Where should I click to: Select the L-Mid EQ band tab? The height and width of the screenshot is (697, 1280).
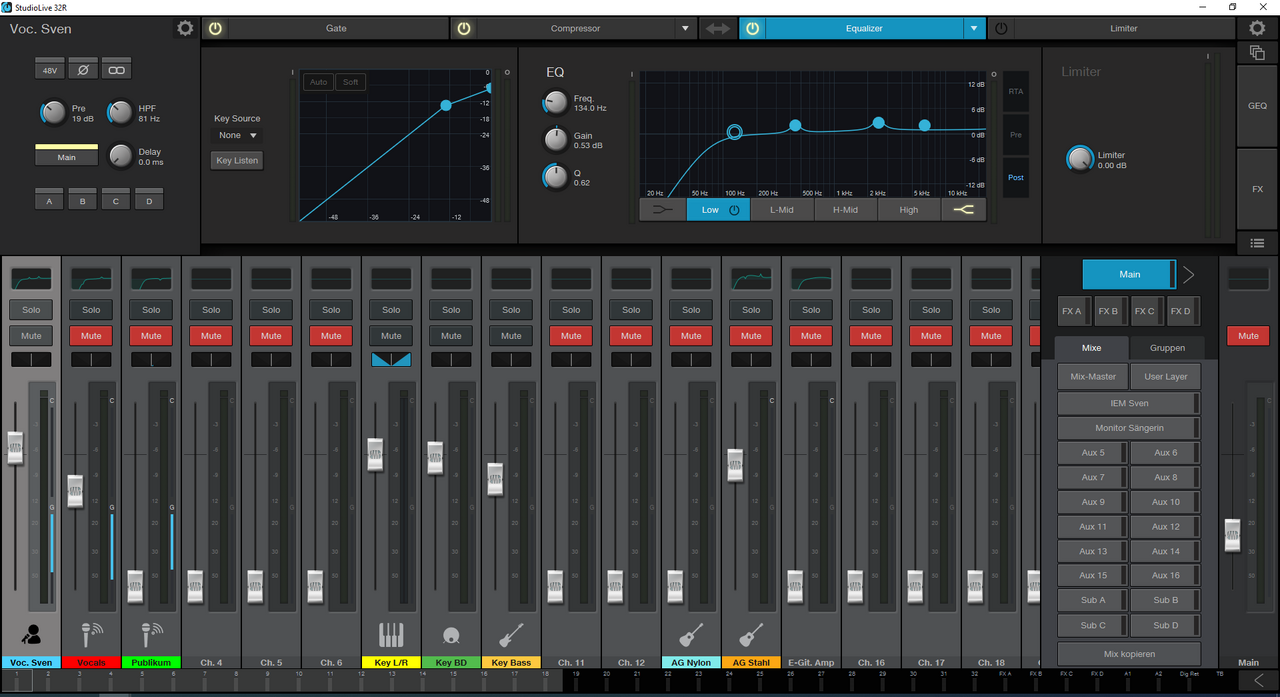pyautogui.click(x=782, y=209)
